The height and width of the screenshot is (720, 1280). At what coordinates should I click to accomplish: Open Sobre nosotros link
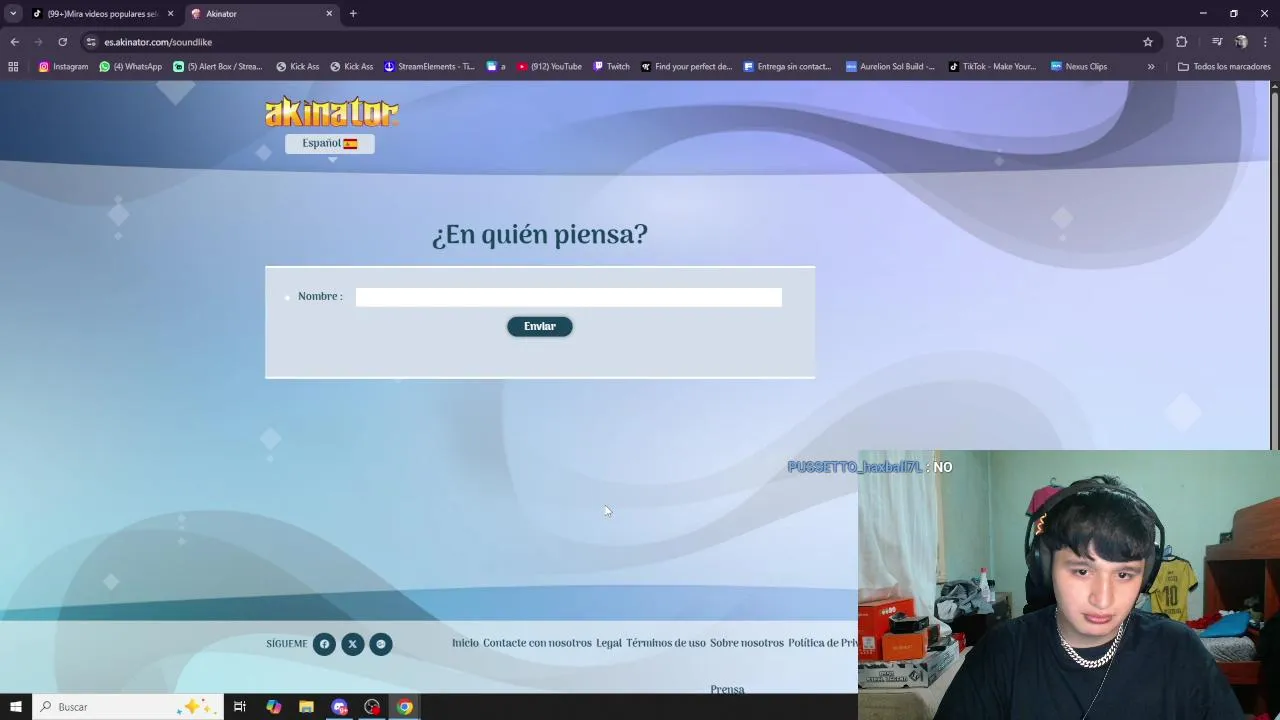coord(747,643)
